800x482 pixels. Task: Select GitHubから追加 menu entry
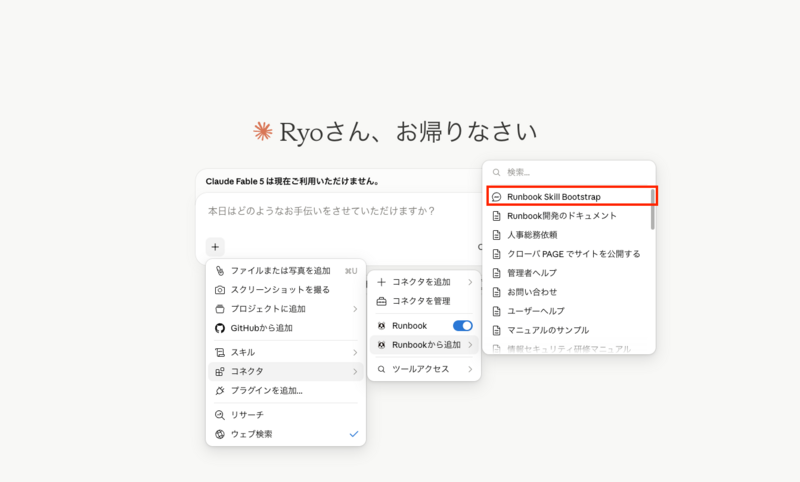coord(286,328)
